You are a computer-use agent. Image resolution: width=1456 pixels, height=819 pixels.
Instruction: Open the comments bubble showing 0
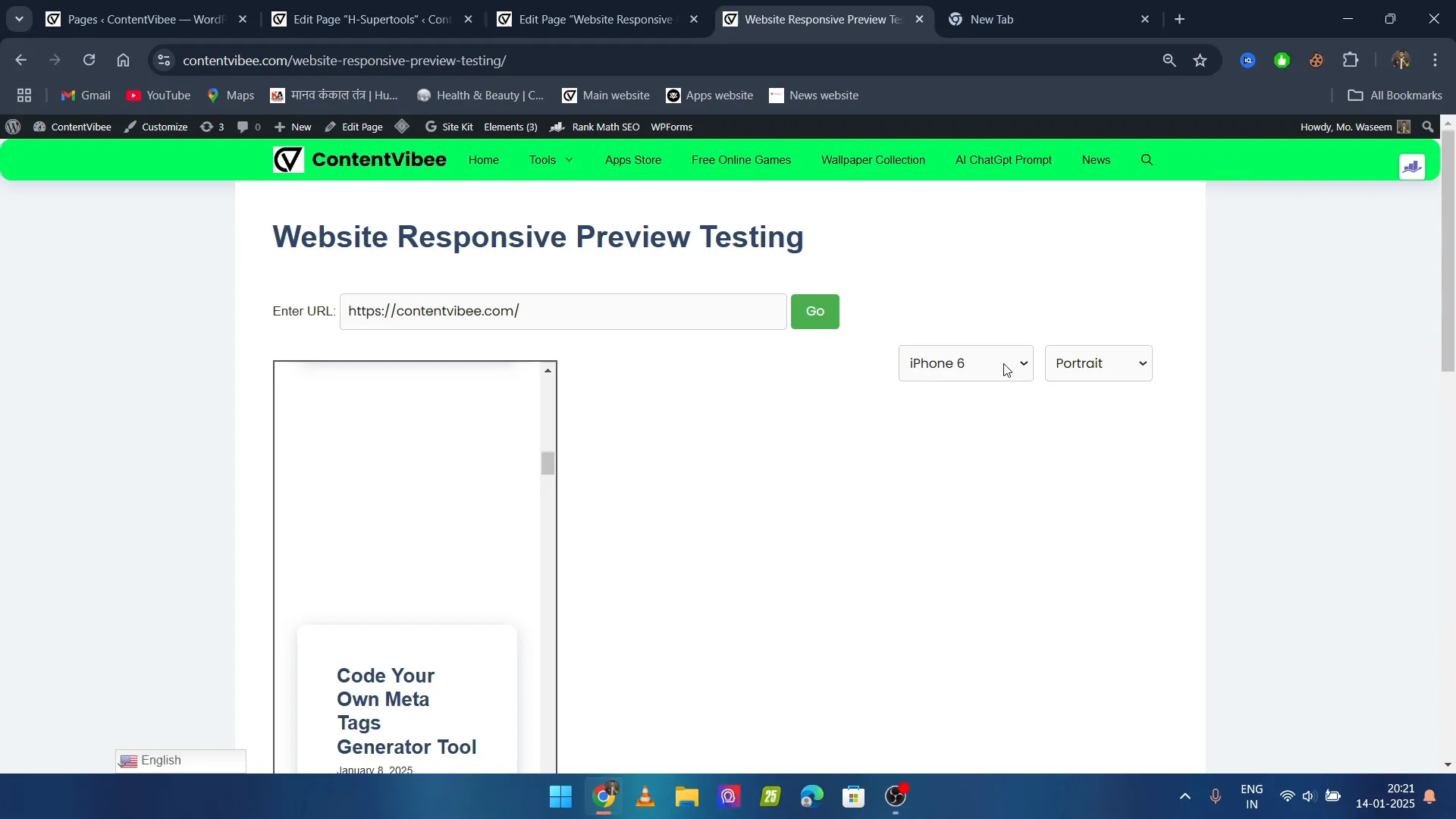click(249, 127)
